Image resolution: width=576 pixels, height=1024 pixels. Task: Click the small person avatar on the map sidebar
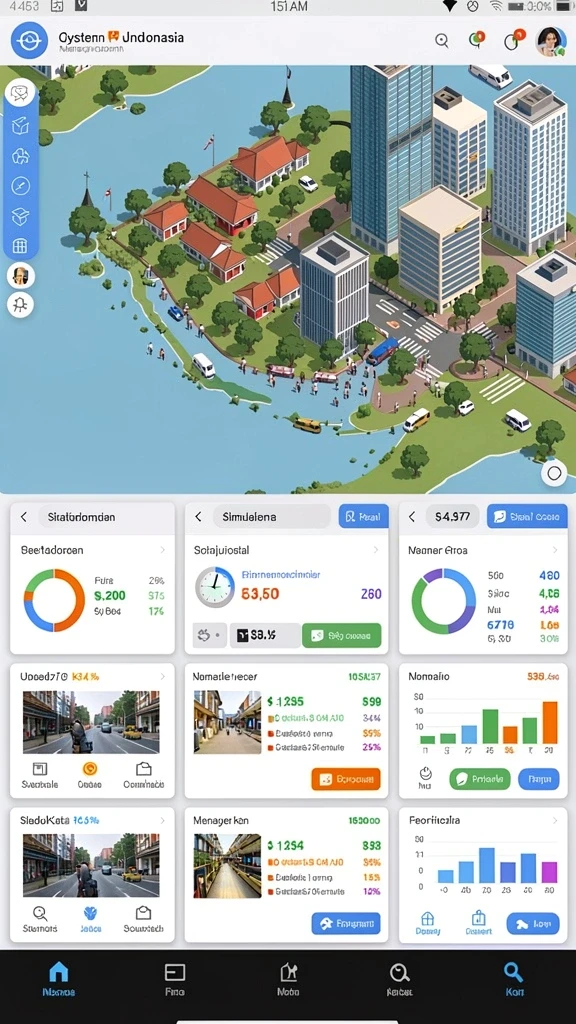point(20,276)
